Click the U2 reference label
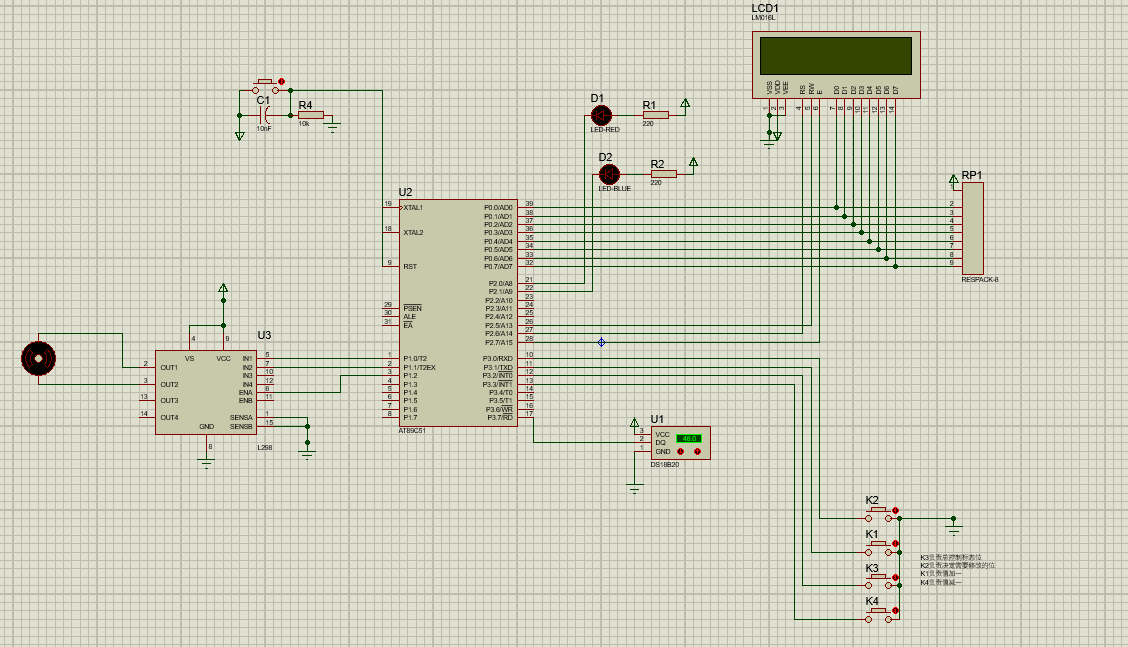This screenshot has width=1128, height=647. coord(406,192)
